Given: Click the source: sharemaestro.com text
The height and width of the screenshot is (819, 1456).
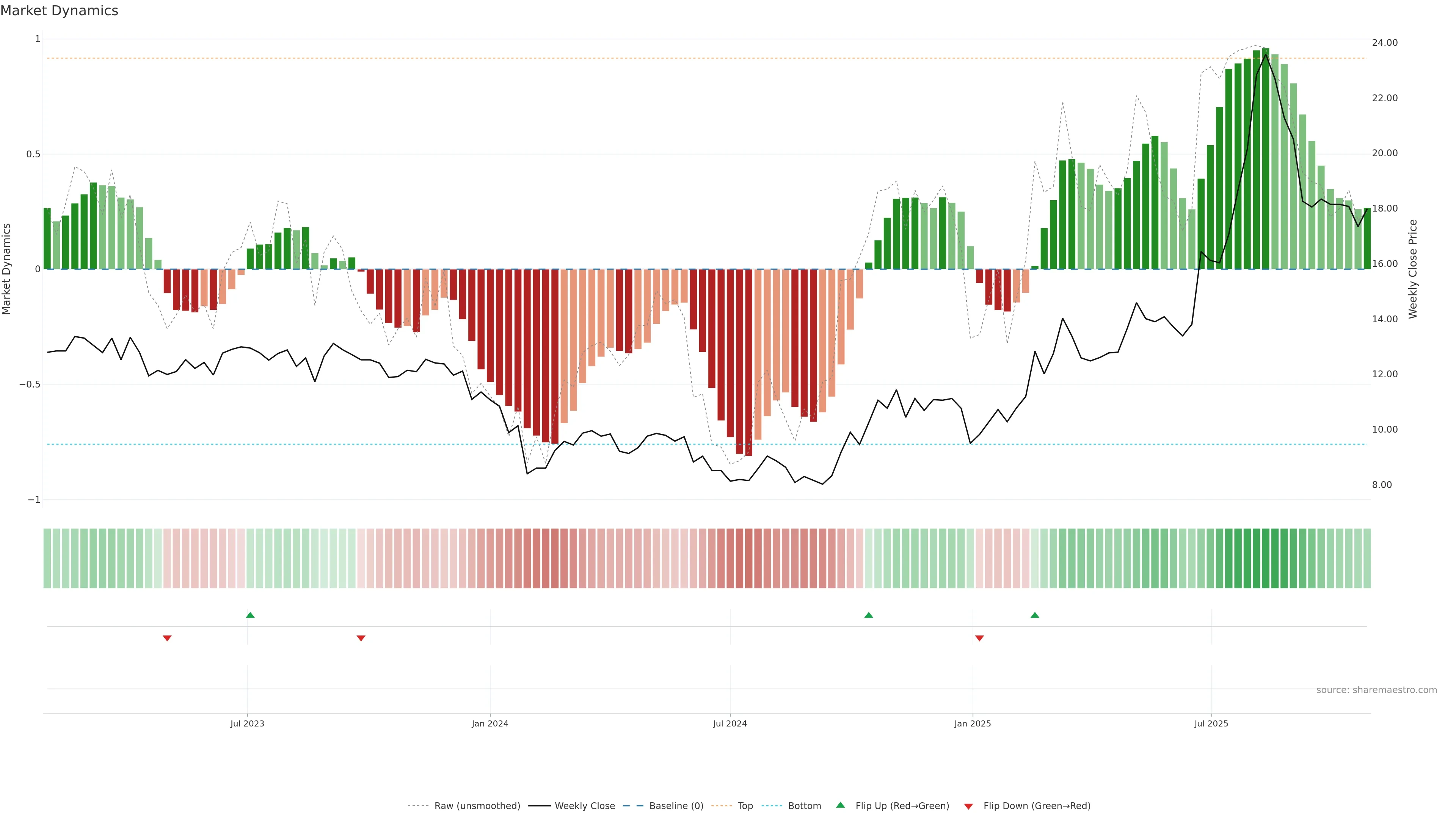Looking at the screenshot, I should tap(1376, 690).
